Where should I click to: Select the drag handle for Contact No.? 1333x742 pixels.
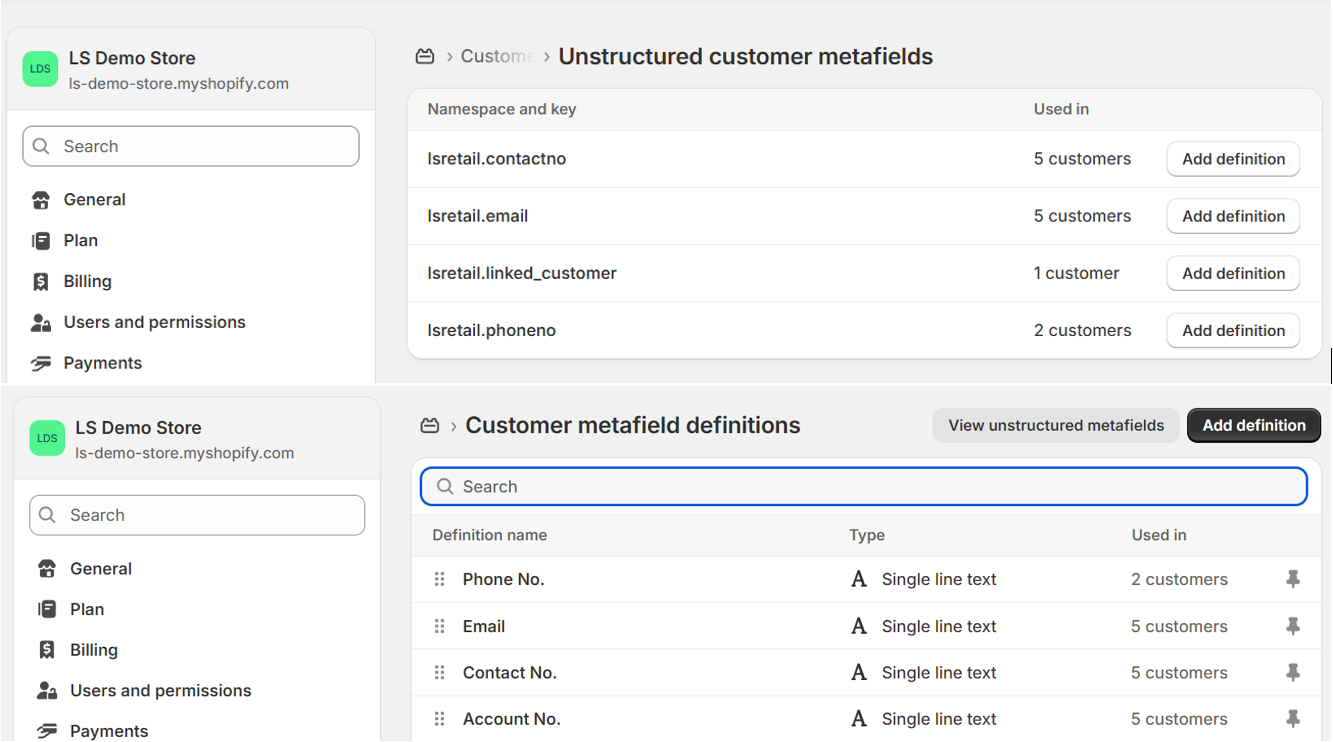click(439, 673)
